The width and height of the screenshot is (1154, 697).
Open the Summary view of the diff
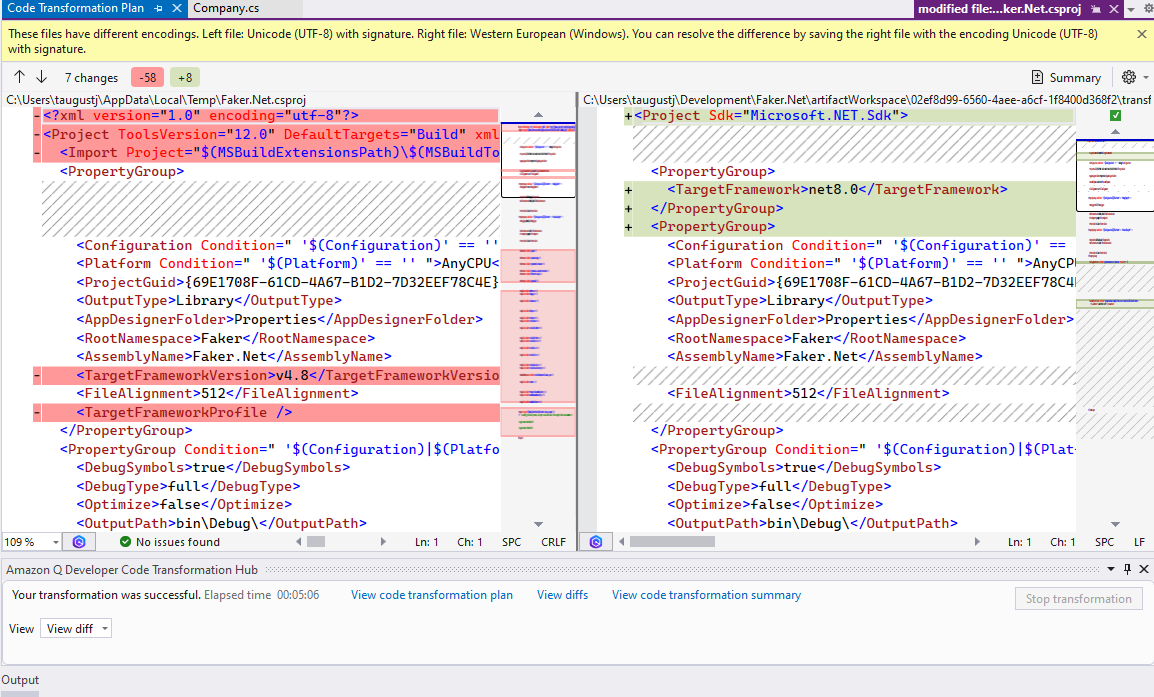click(x=1066, y=77)
